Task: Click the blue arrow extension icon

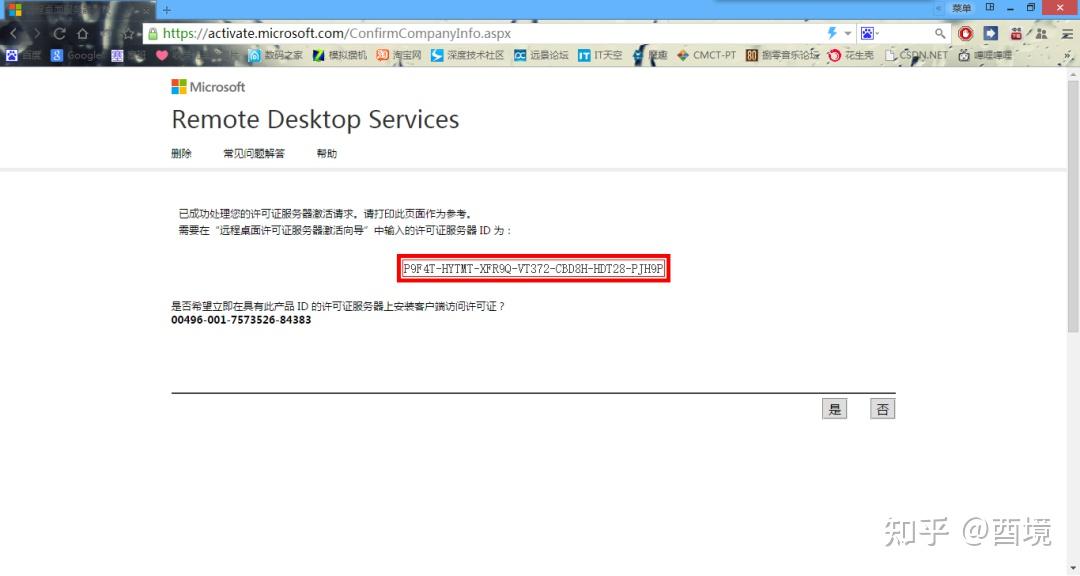Action: (990, 33)
